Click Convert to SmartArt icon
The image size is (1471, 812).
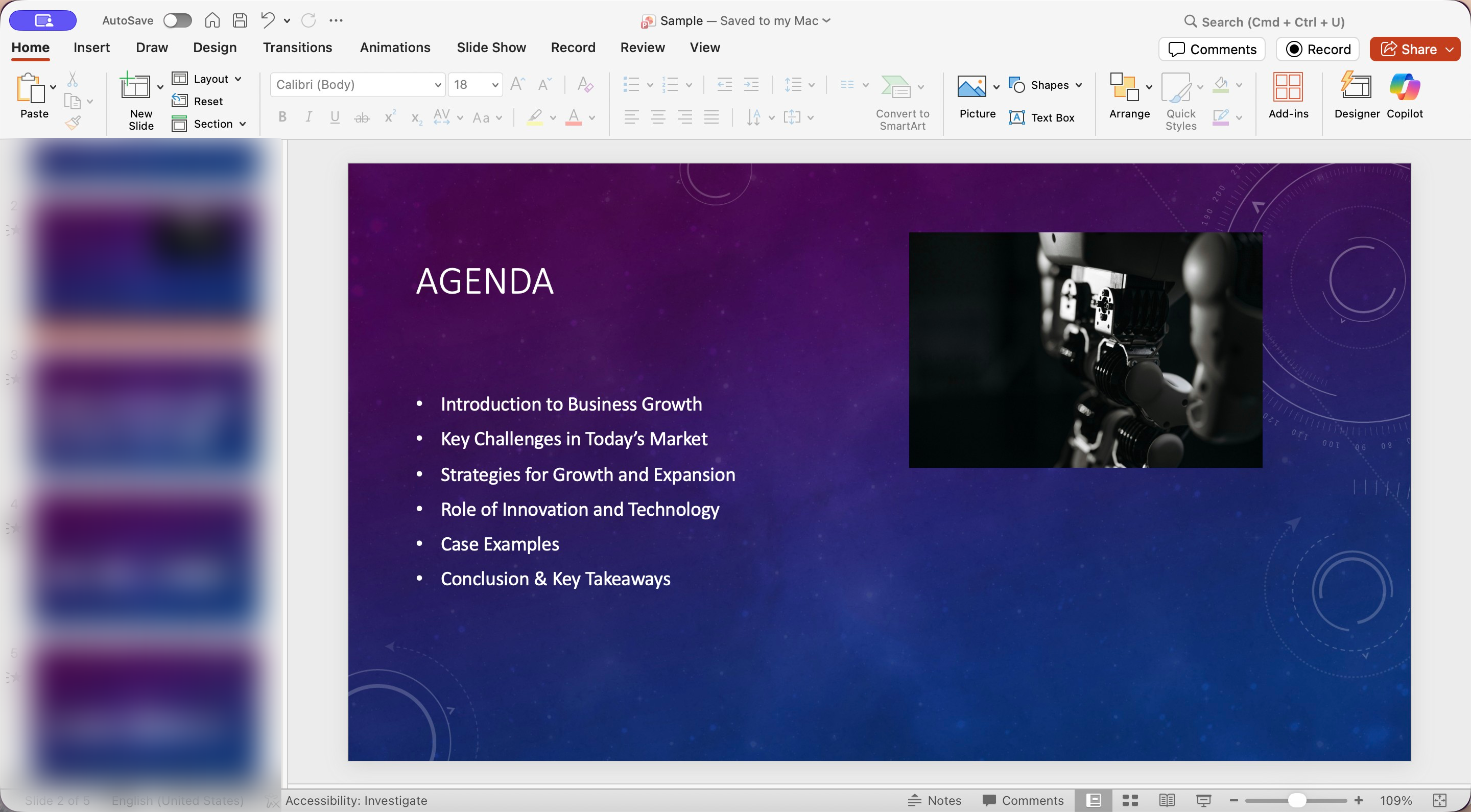pyautogui.click(x=896, y=87)
